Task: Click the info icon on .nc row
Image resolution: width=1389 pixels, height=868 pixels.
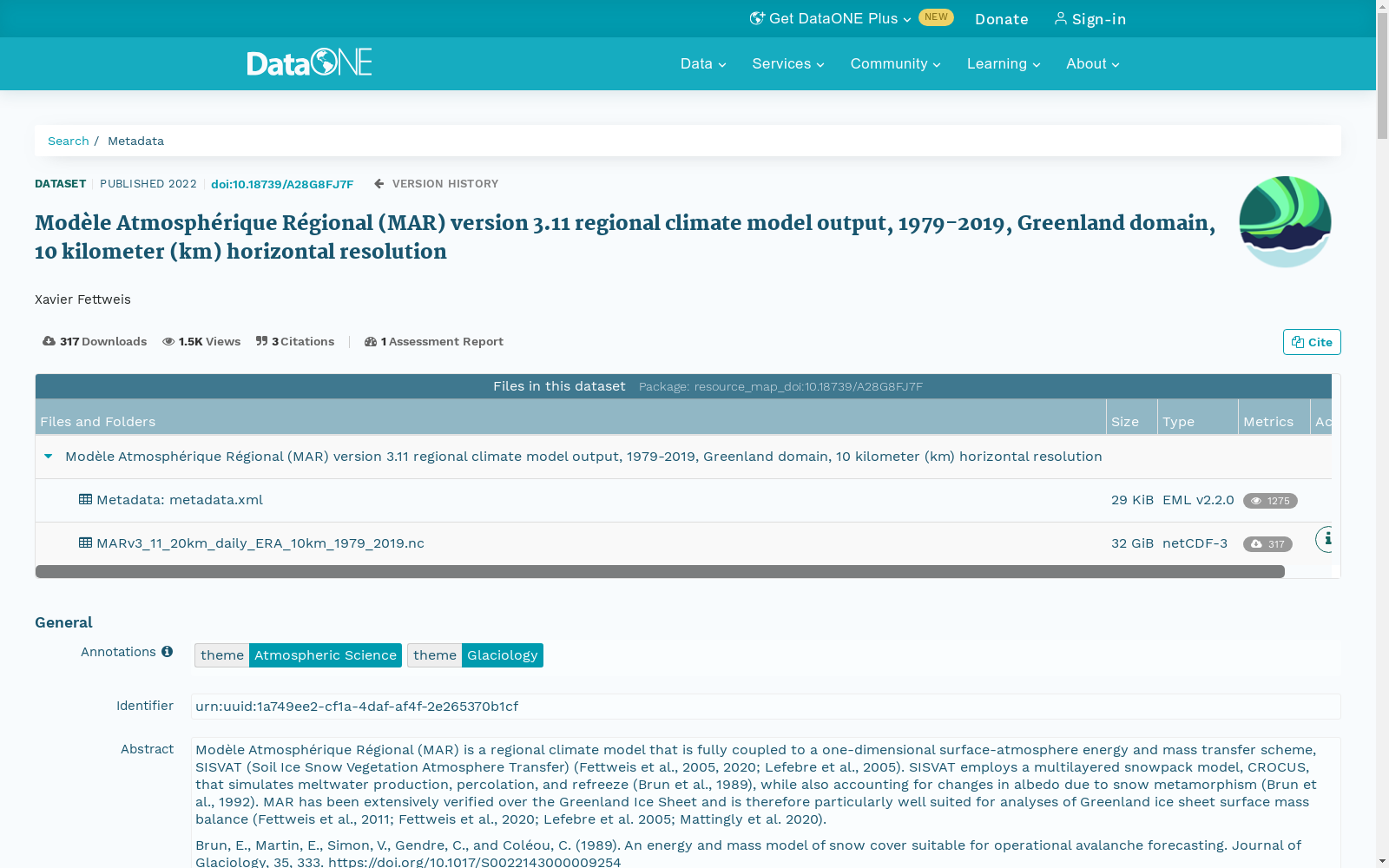Action: pos(1326,539)
